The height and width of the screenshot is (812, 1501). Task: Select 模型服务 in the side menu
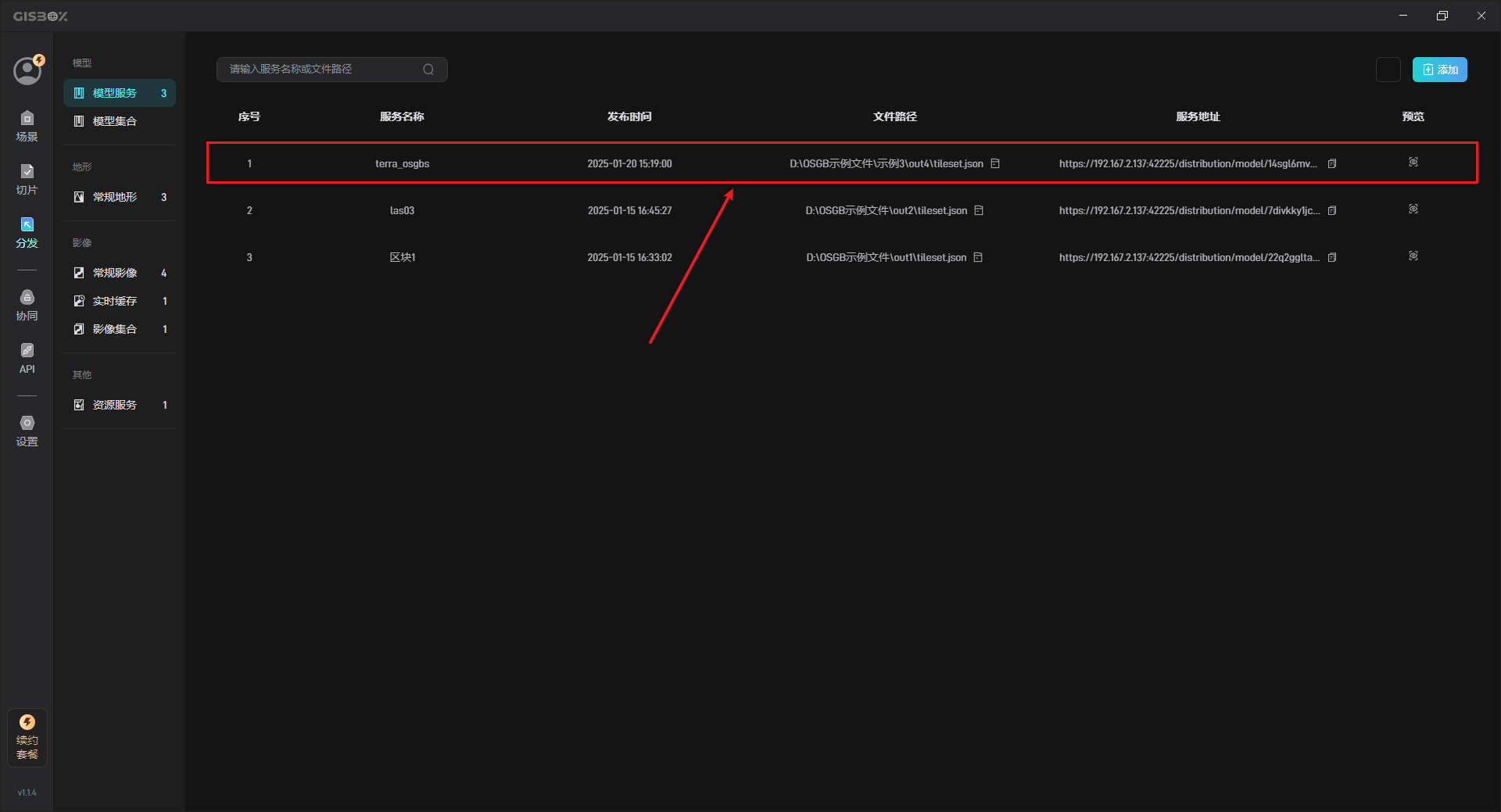[120, 93]
